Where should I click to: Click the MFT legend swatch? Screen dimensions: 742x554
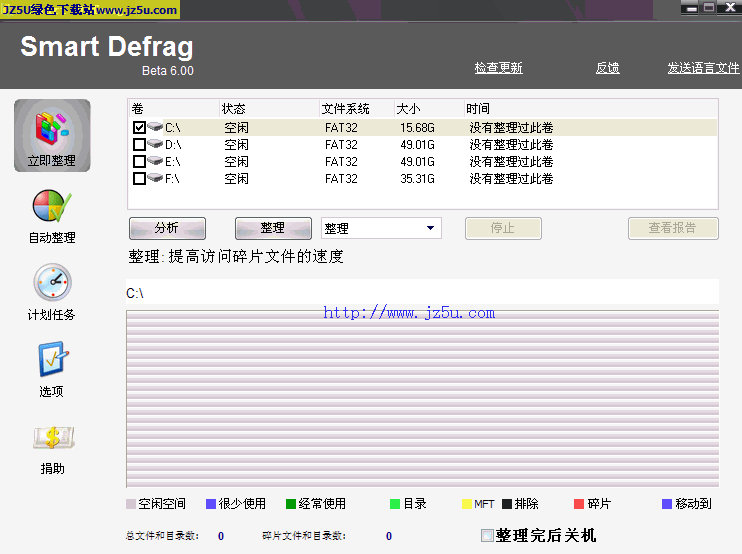pos(467,504)
